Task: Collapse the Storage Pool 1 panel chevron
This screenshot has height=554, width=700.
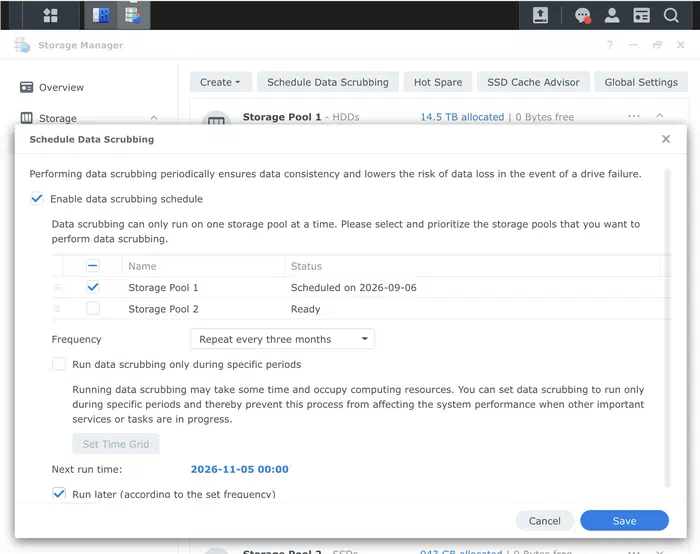Action: pos(660,116)
